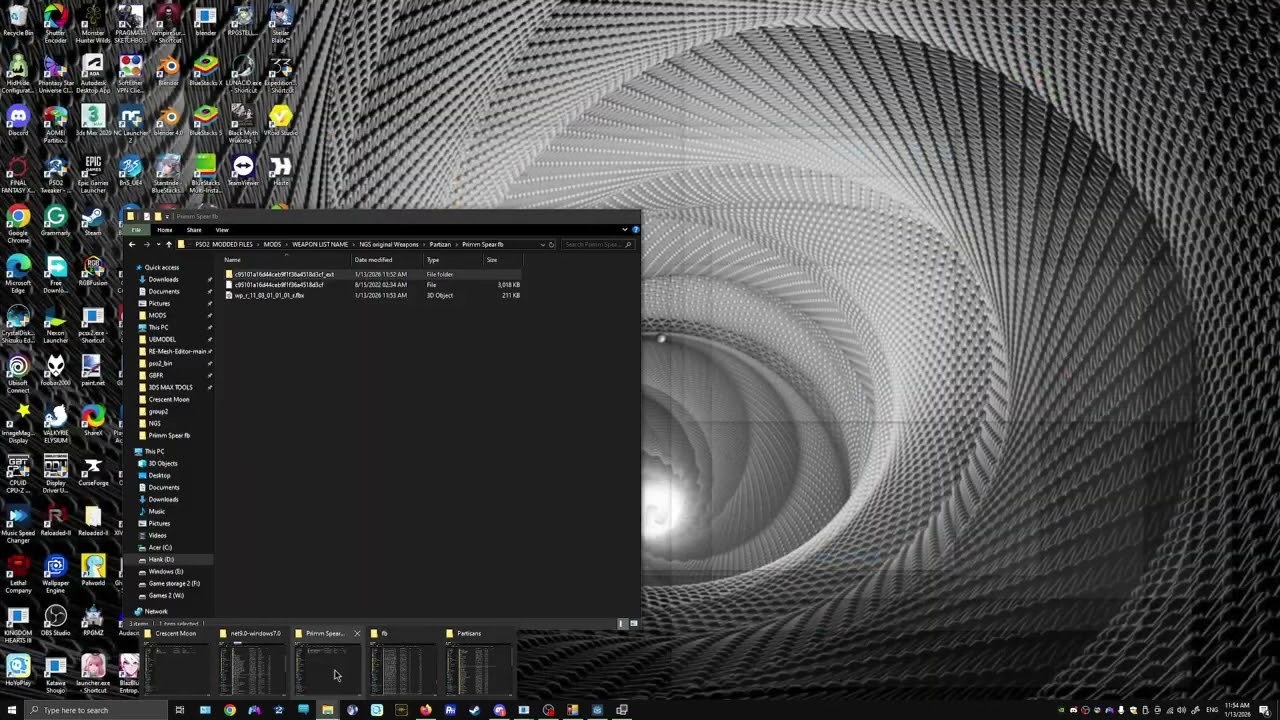Open Palworld desktop shortcut
This screenshot has width=1280, height=720.
coord(93,571)
